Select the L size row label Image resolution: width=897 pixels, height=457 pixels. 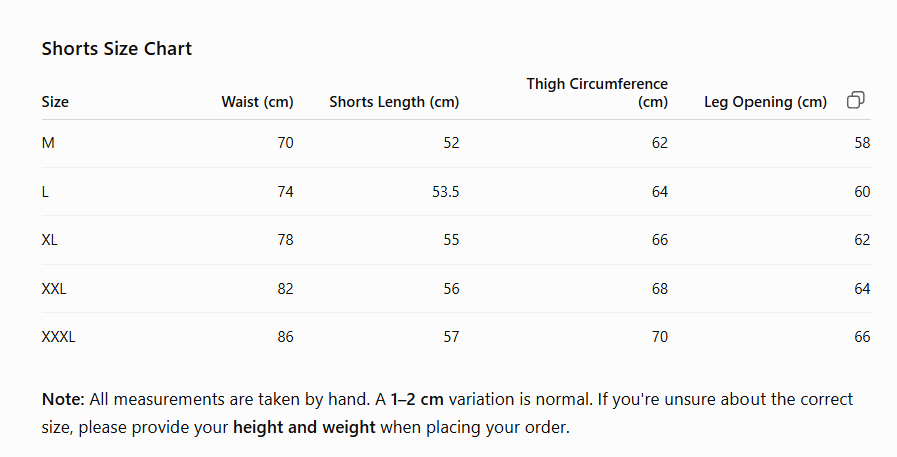tap(45, 192)
